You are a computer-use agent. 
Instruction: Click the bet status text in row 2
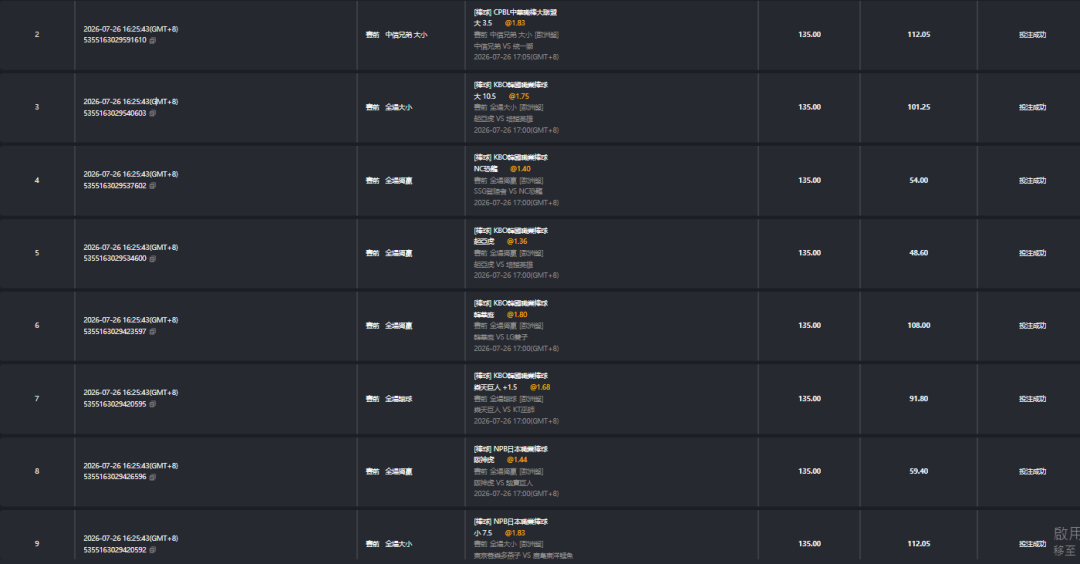click(x=1032, y=34)
